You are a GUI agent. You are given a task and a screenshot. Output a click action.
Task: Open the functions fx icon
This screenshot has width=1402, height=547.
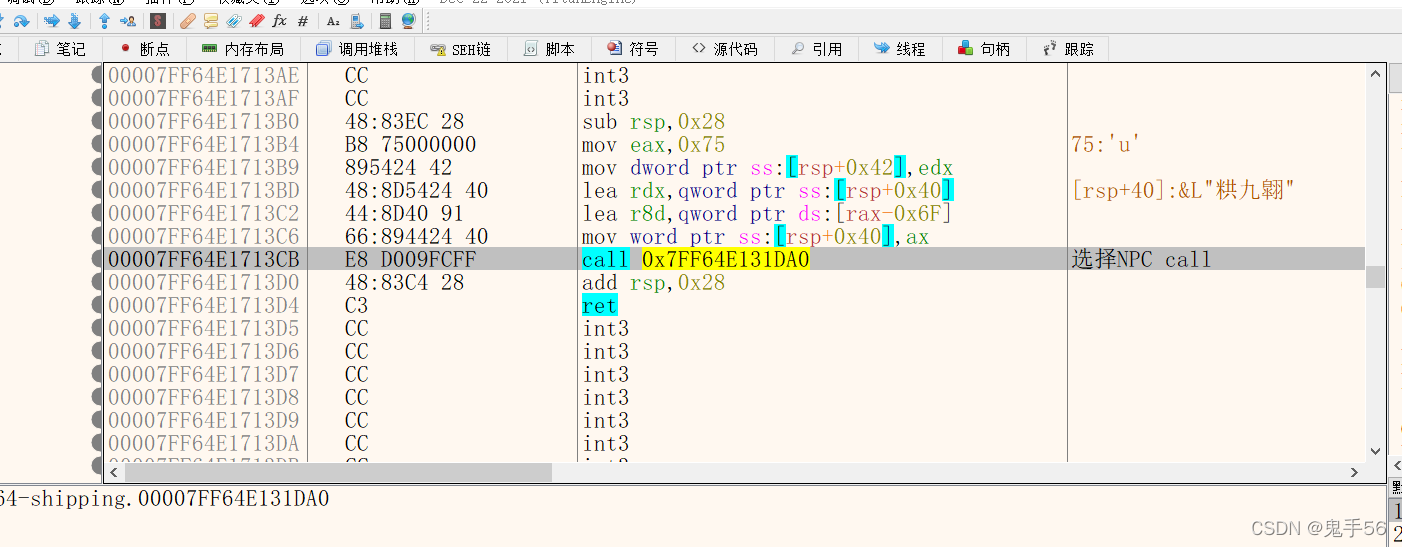pyautogui.click(x=279, y=21)
